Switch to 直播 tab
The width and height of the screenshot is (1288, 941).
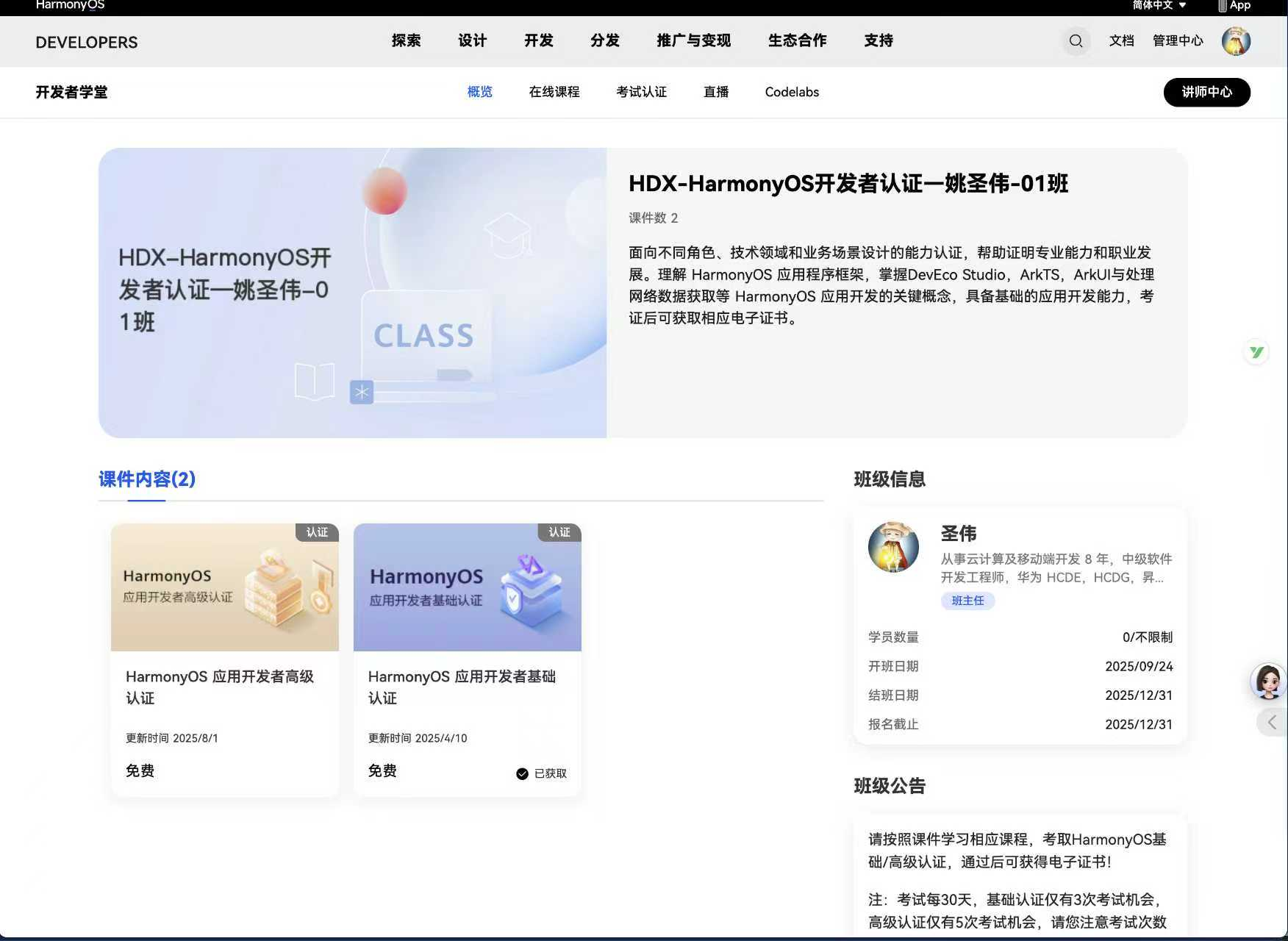click(x=716, y=92)
